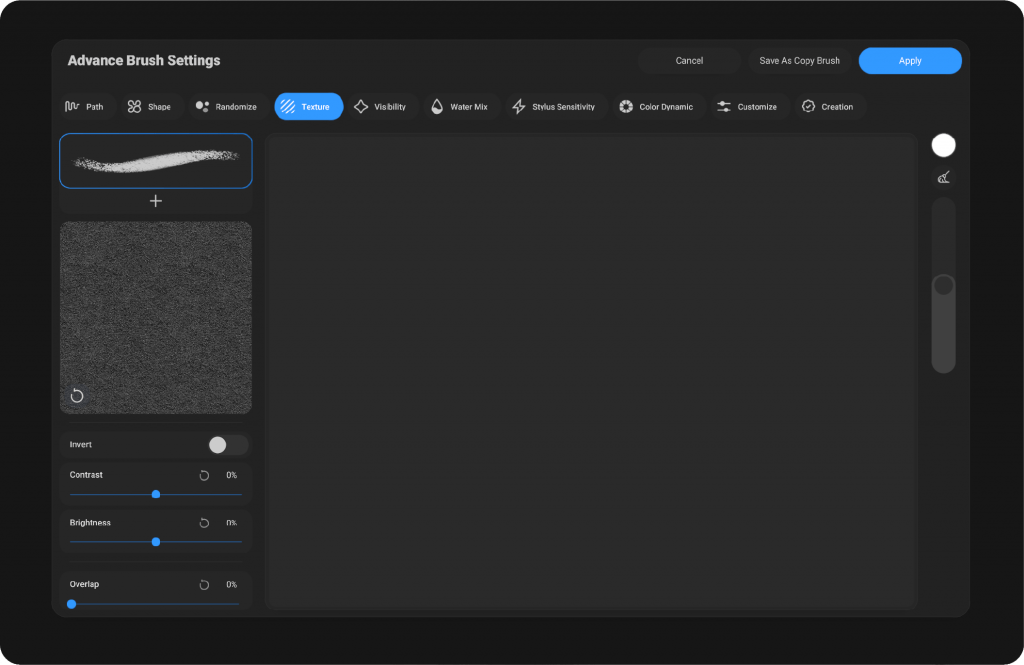The width and height of the screenshot is (1024, 665).
Task: Click the white color swatch
Action: (943, 146)
